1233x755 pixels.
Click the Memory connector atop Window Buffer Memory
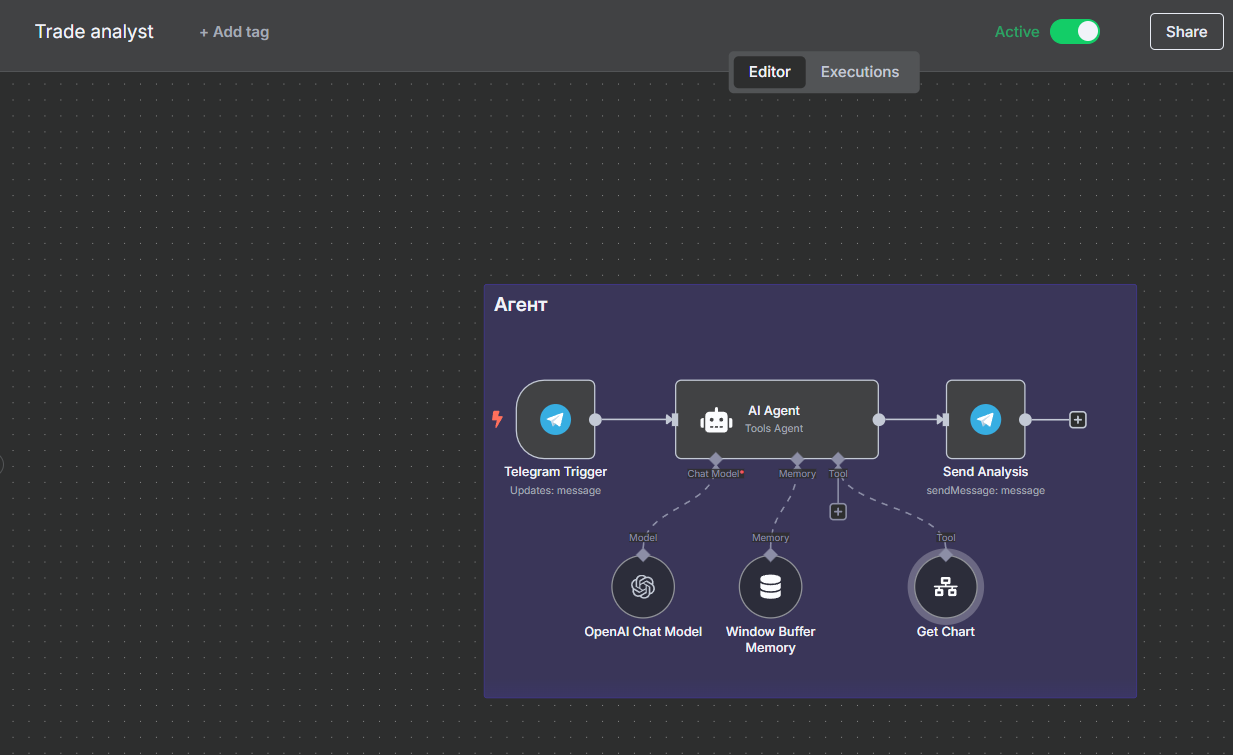pos(770,554)
